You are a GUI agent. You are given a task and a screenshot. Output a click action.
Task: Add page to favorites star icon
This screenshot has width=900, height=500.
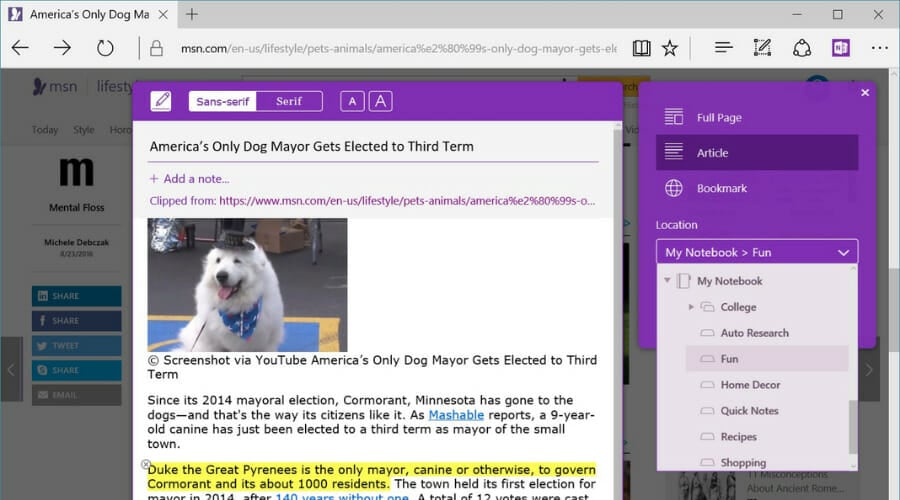(670, 48)
